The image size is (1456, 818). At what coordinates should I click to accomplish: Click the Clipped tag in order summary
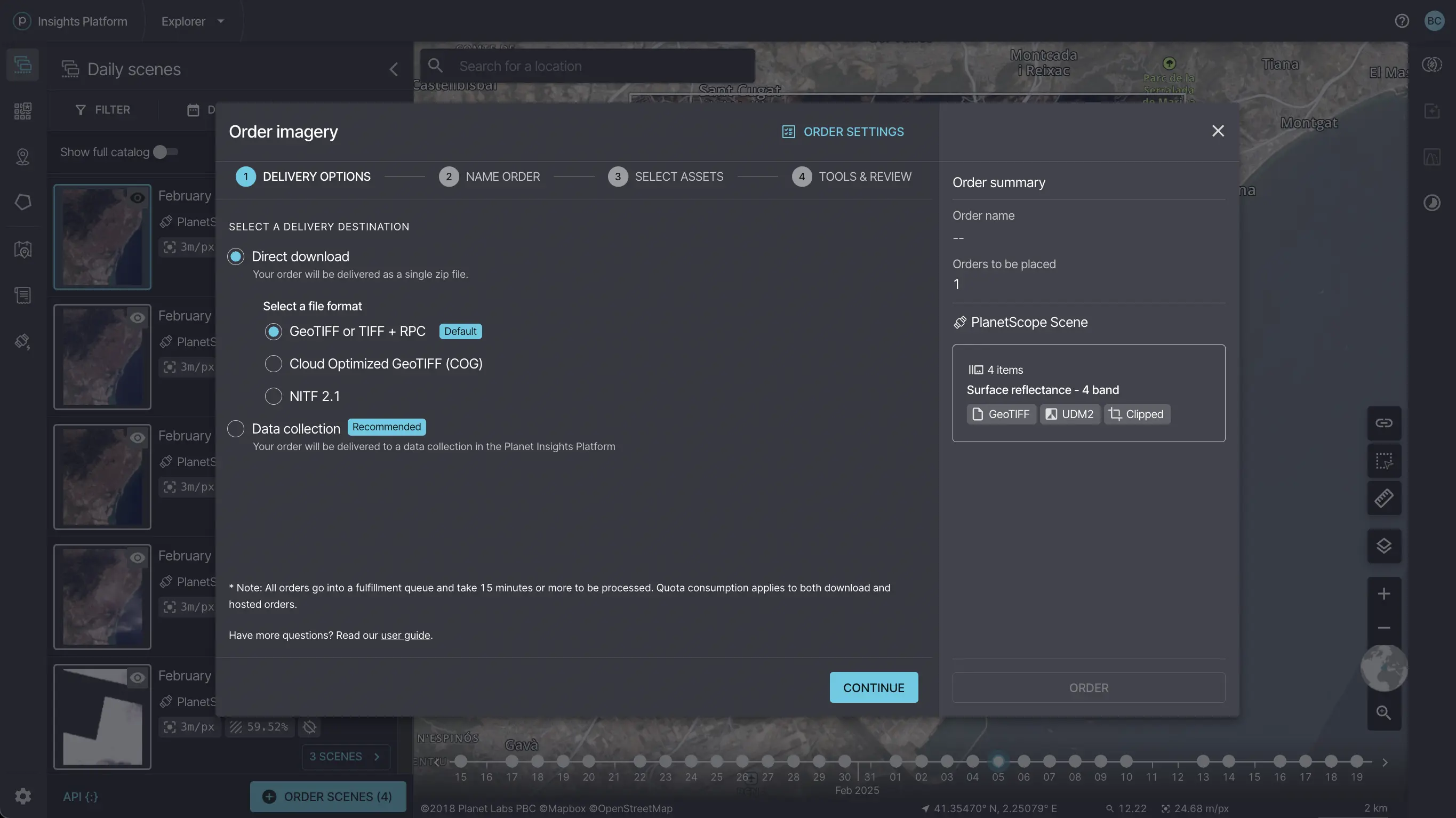coord(1137,414)
